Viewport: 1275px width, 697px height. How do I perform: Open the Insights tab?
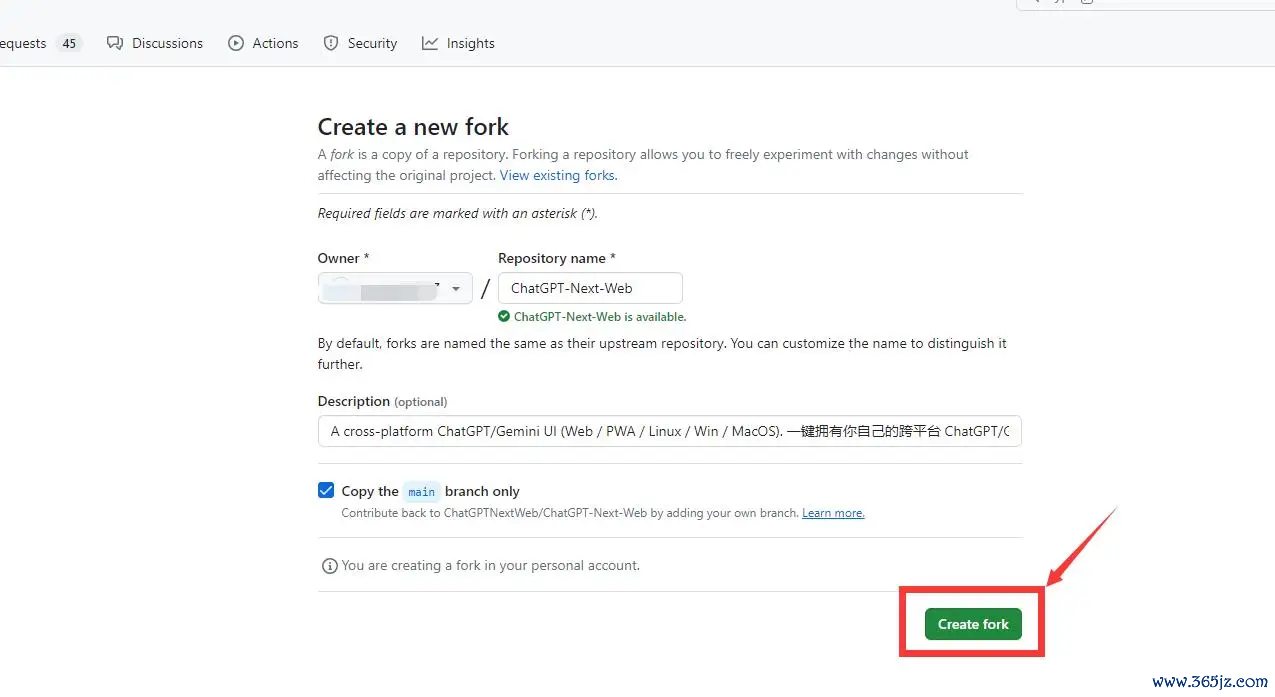click(x=458, y=43)
